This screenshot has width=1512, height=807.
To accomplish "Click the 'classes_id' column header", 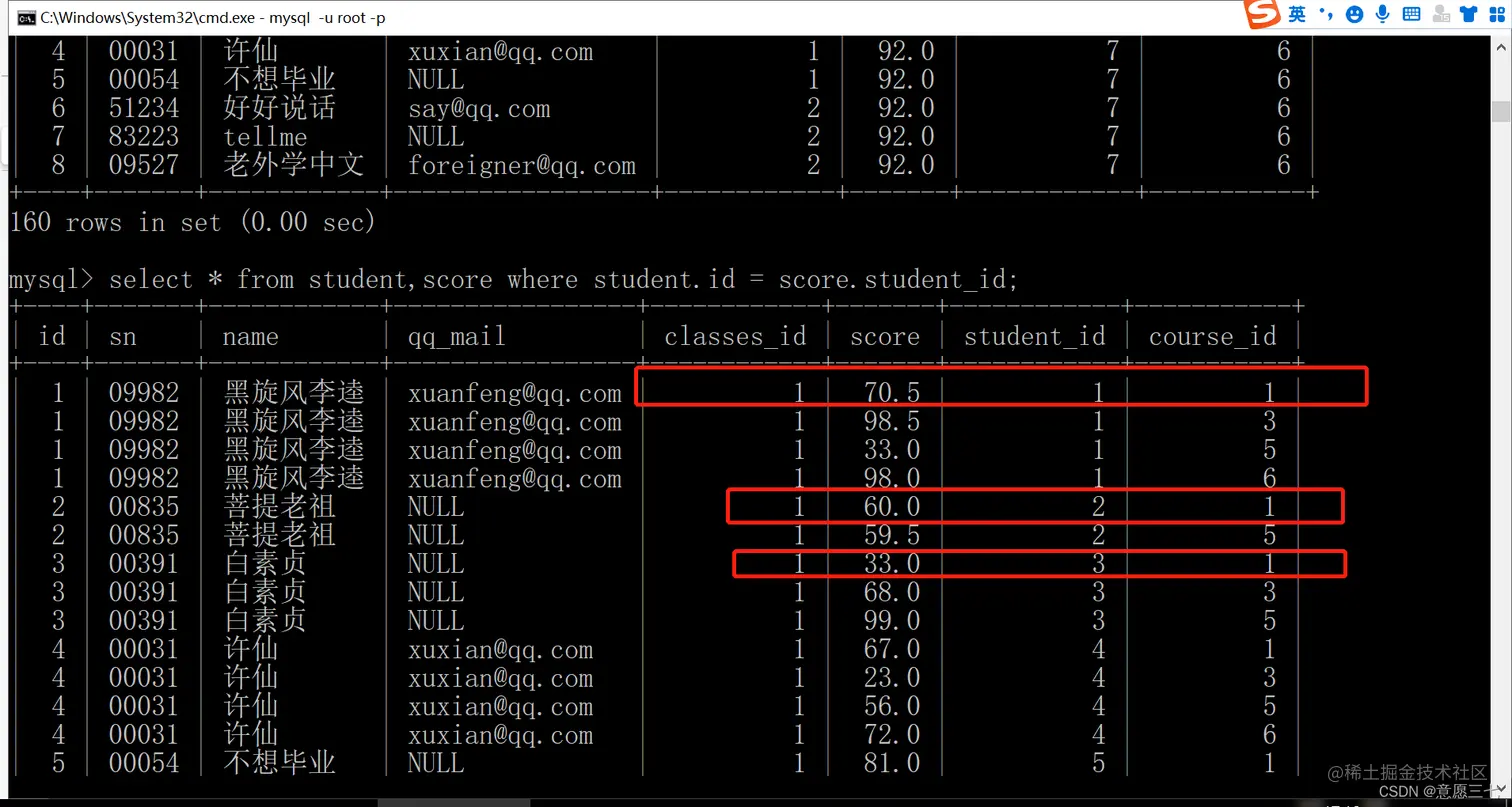I will [735, 336].
